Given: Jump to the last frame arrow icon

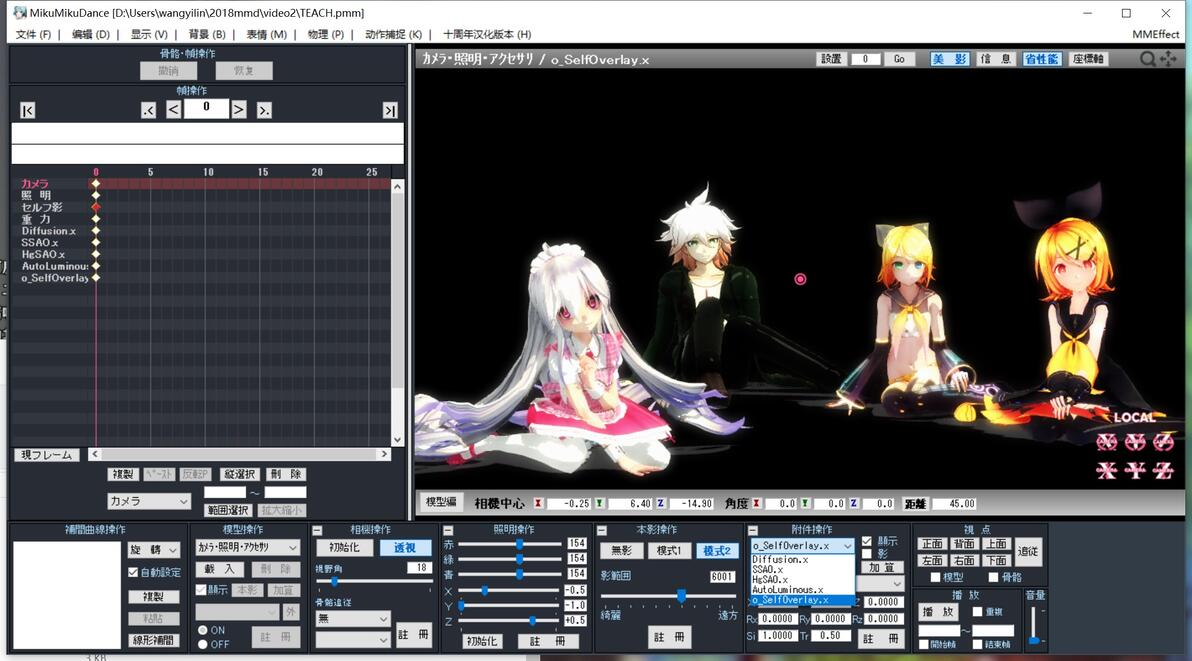Looking at the screenshot, I should (390, 111).
